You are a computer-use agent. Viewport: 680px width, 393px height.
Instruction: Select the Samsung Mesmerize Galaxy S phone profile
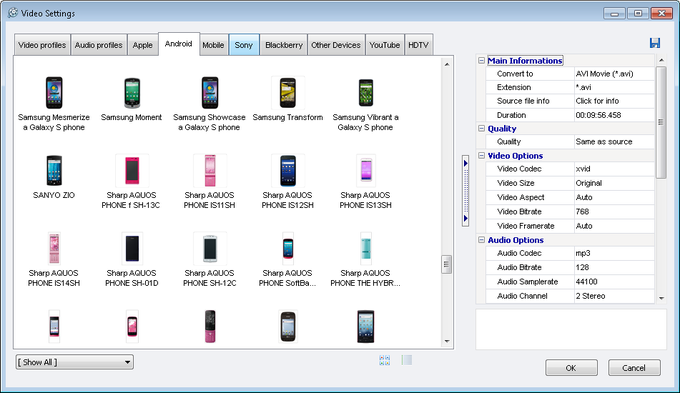(54, 104)
